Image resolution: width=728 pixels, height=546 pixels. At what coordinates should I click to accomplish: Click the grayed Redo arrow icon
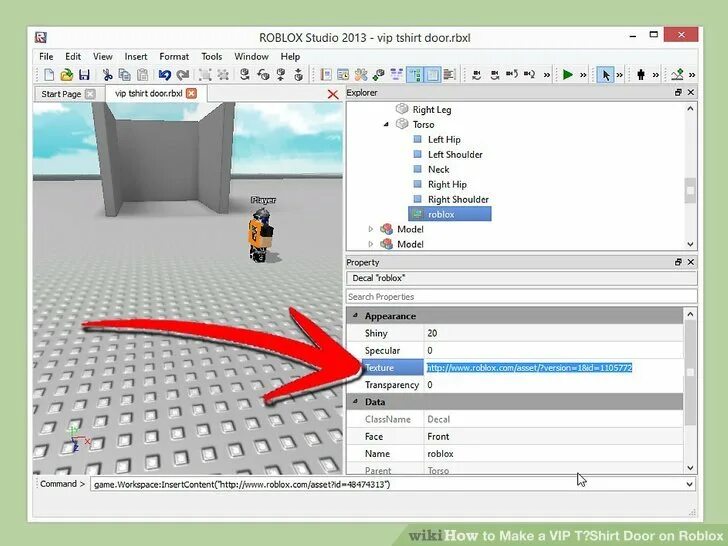182,74
